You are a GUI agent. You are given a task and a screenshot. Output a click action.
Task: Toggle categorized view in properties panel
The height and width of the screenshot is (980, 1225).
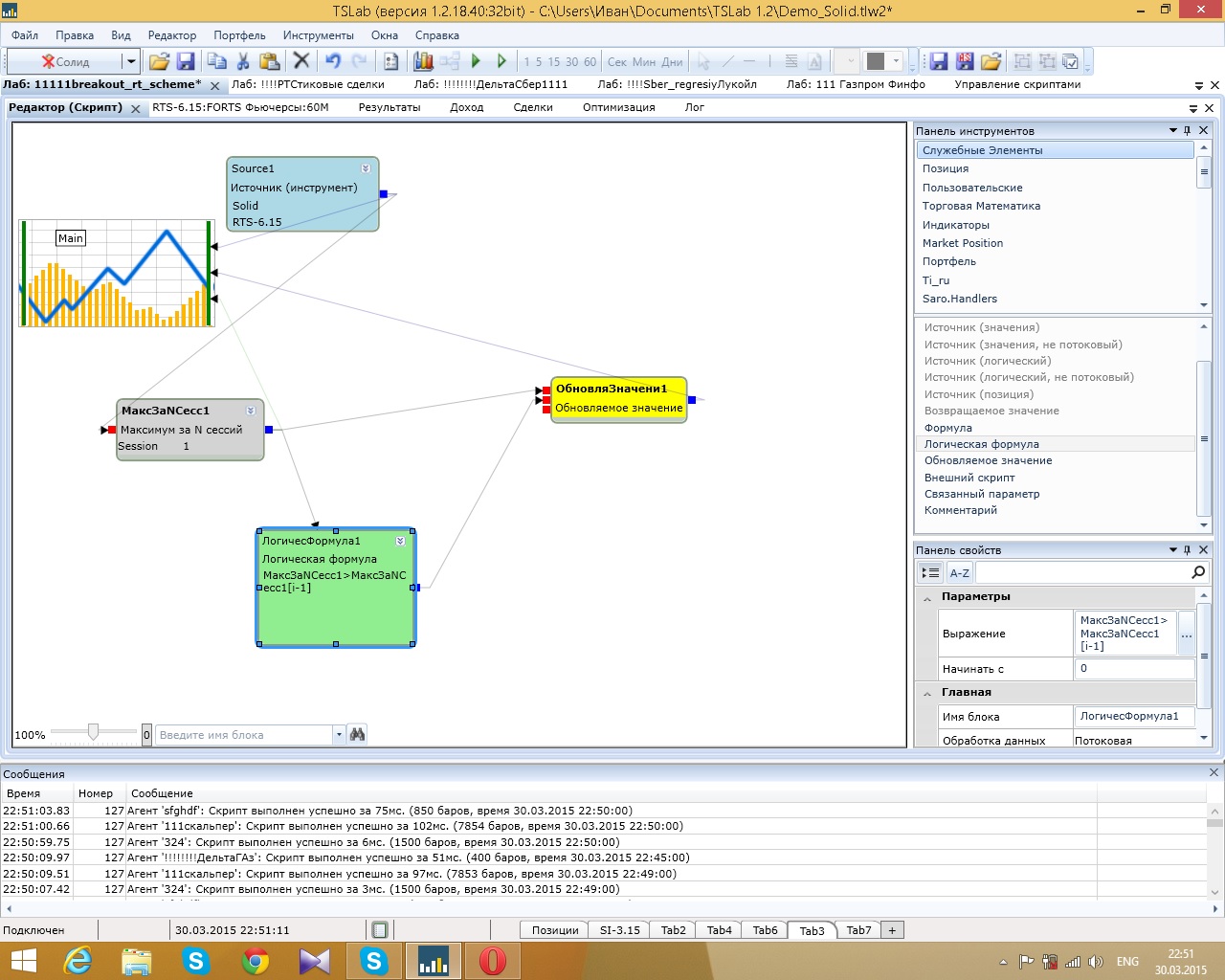[x=929, y=572]
